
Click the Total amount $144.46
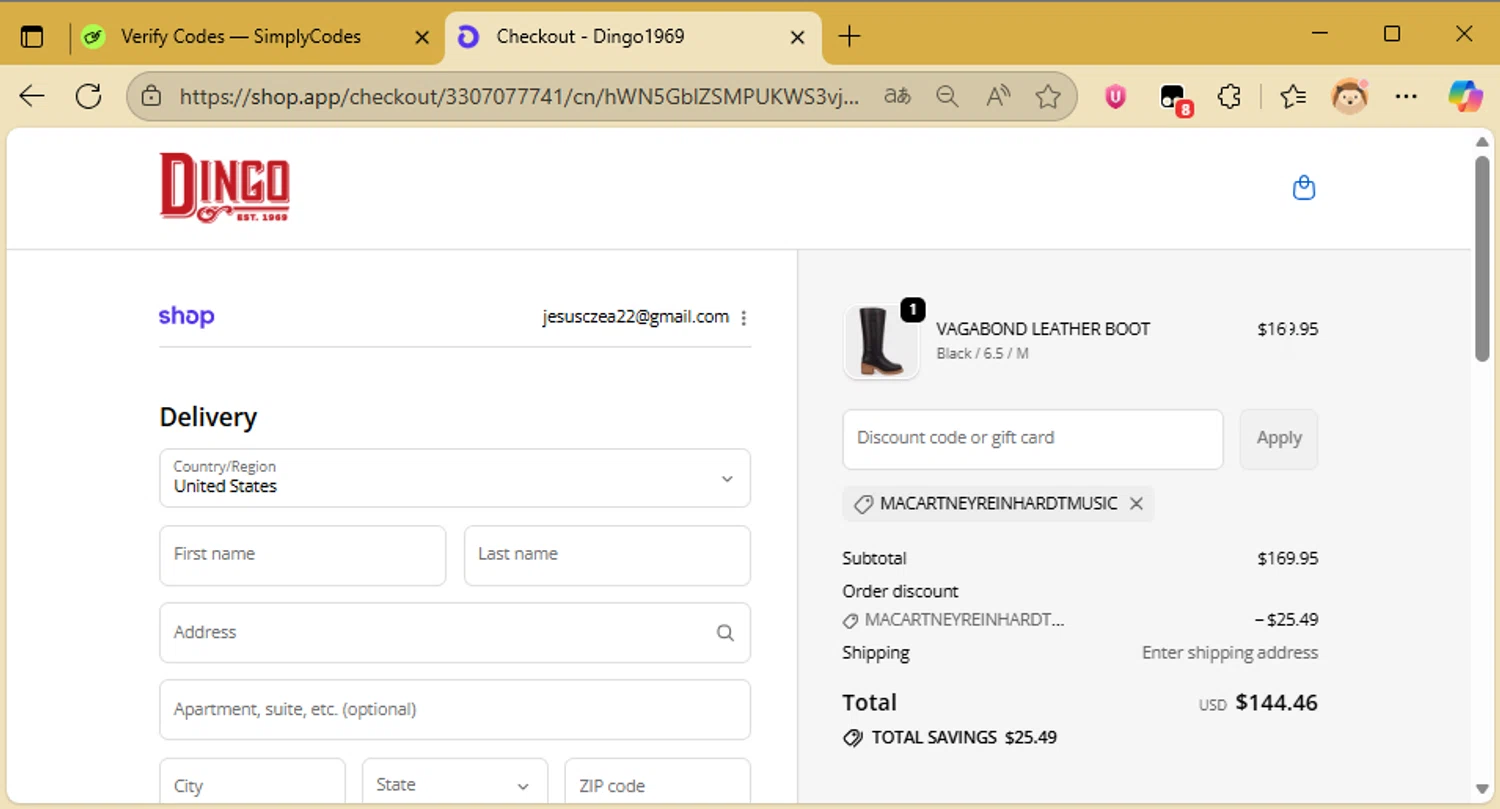click(1277, 702)
